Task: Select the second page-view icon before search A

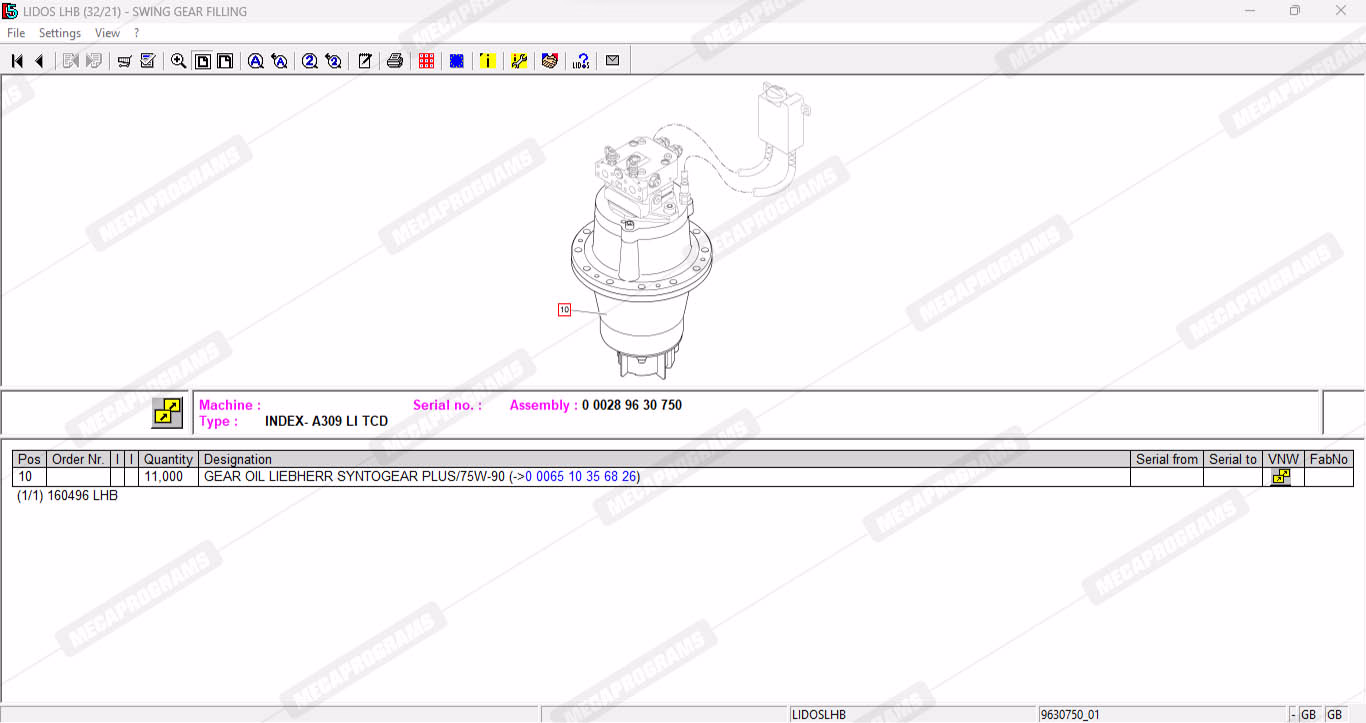Action: click(225, 61)
